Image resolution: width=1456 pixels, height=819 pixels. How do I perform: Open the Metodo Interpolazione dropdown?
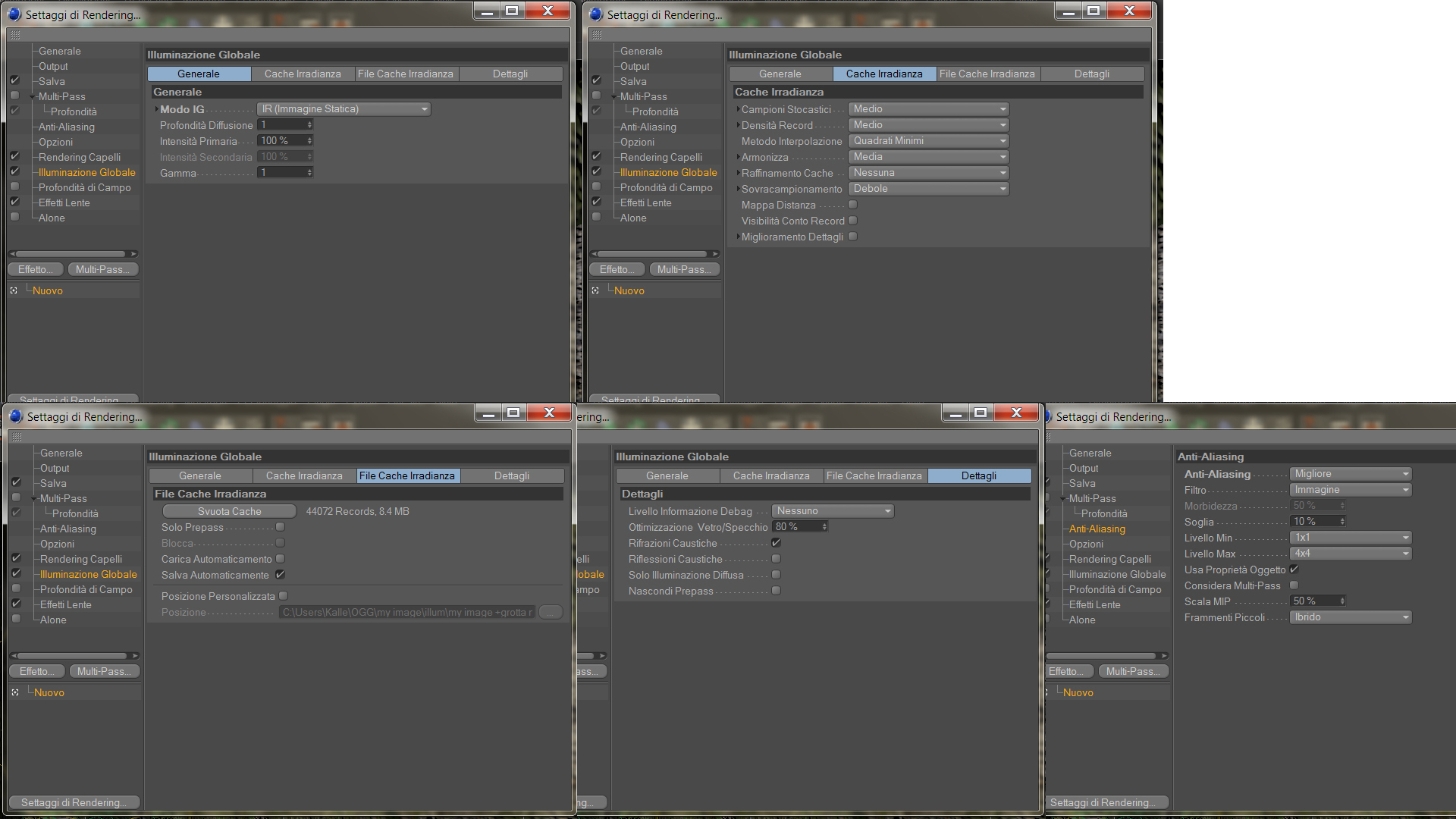[x=928, y=141]
